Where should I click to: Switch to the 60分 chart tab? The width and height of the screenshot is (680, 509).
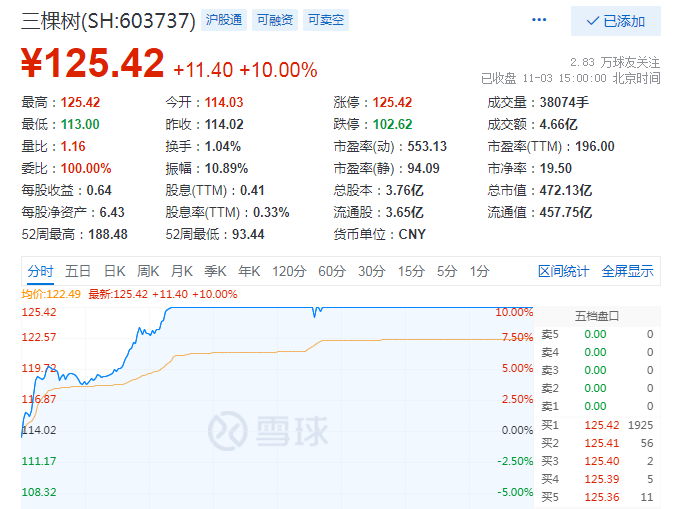pos(332,271)
